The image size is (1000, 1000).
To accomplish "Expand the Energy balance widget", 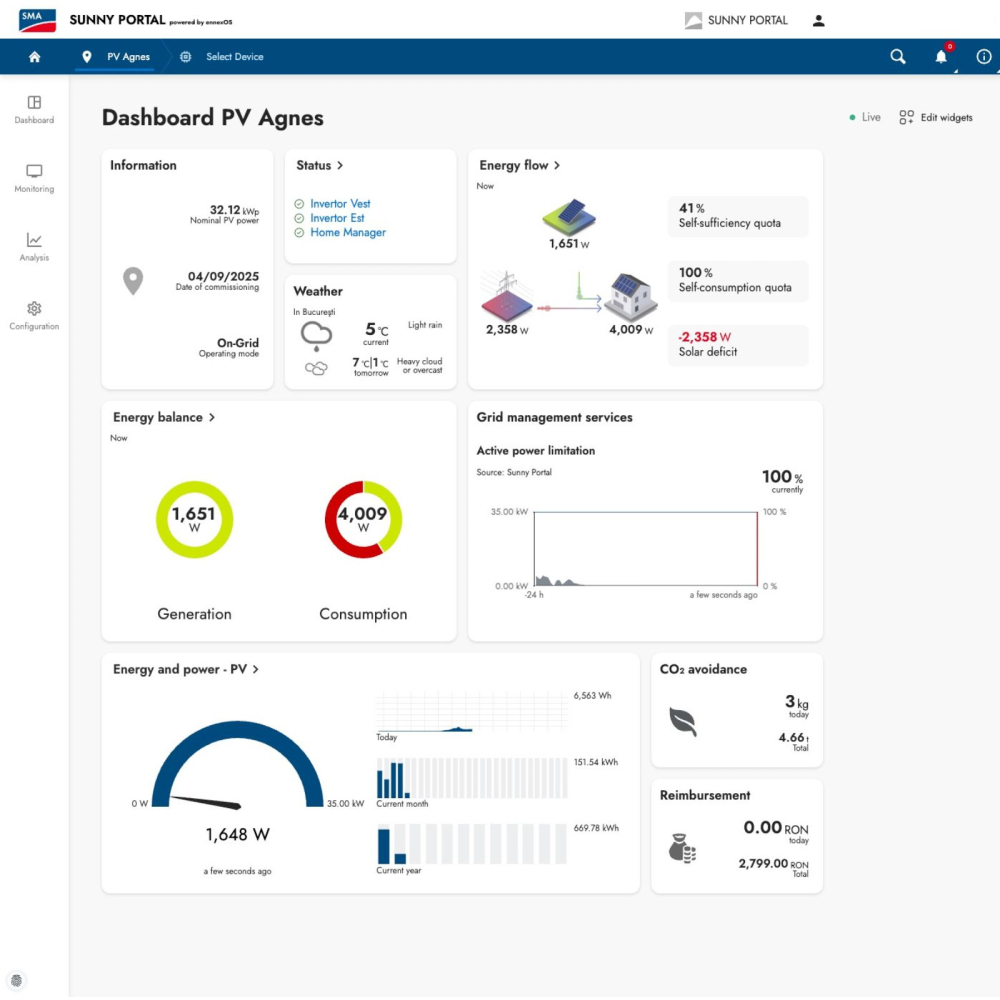I will click(x=212, y=417).
